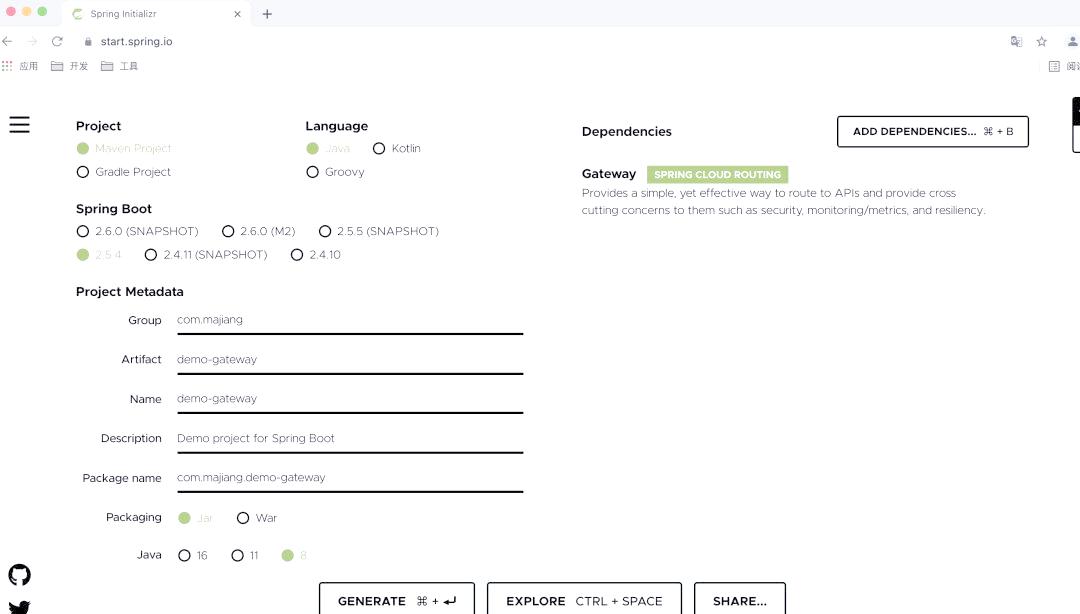Click the browser back arrow
This screenshot has width=1080, height=614.
click(x=8, y=41)
